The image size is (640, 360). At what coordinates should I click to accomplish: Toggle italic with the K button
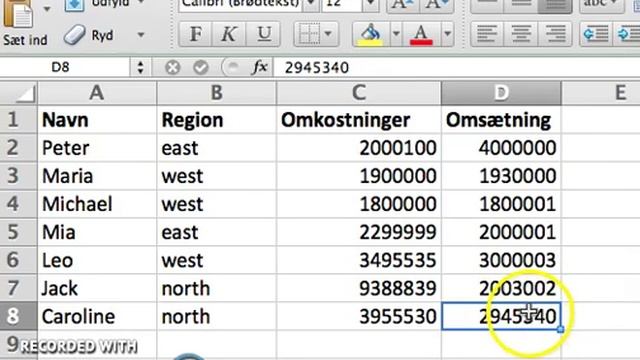coord(229,34)
